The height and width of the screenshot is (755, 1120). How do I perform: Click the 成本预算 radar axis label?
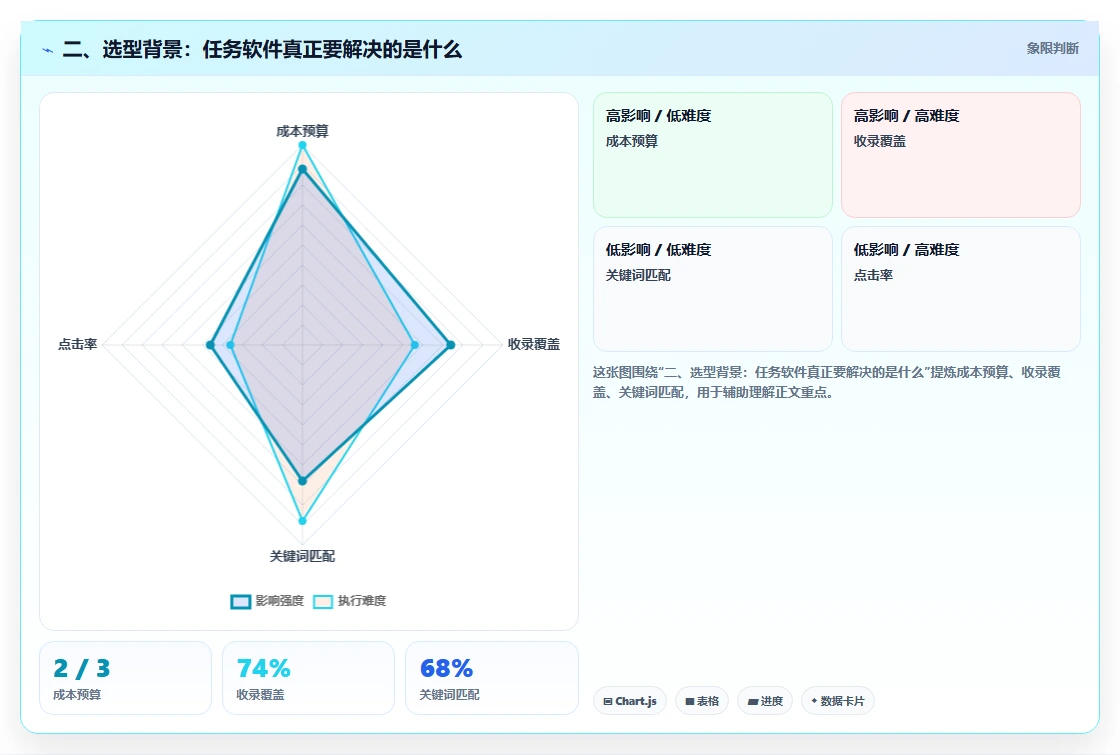(302, 131)
